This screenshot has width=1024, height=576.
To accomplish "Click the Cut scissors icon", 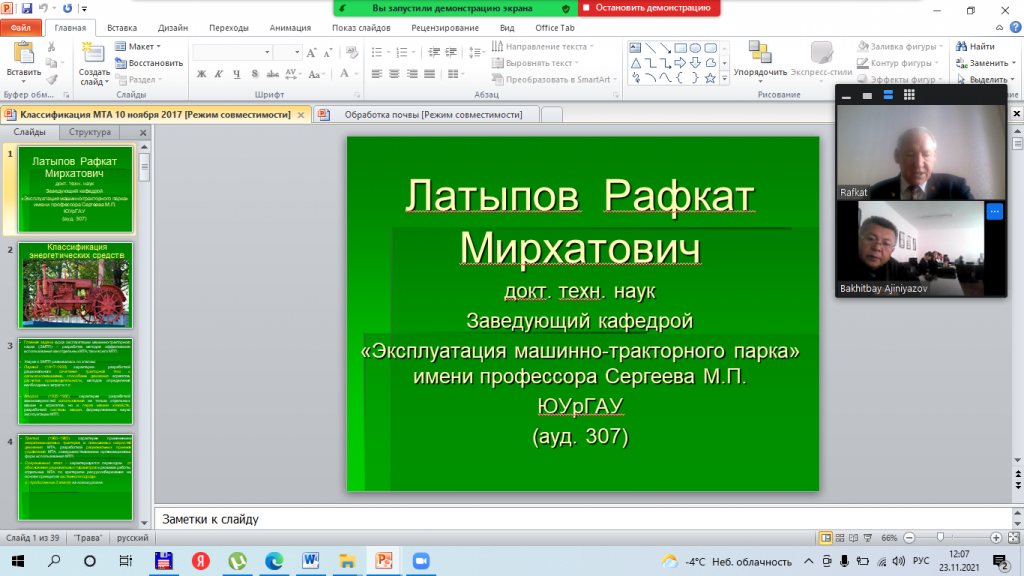I will [x=52, y=47].
